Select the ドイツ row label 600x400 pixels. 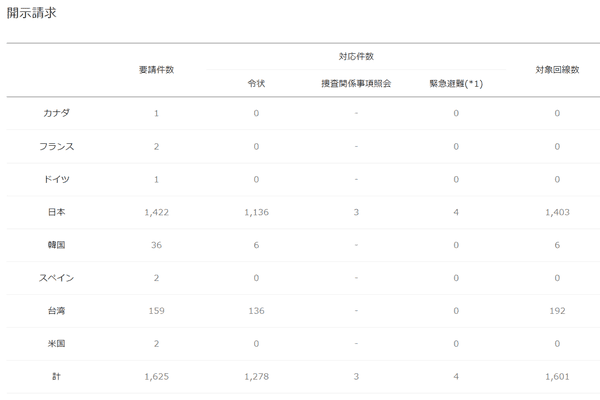(56, 179)
